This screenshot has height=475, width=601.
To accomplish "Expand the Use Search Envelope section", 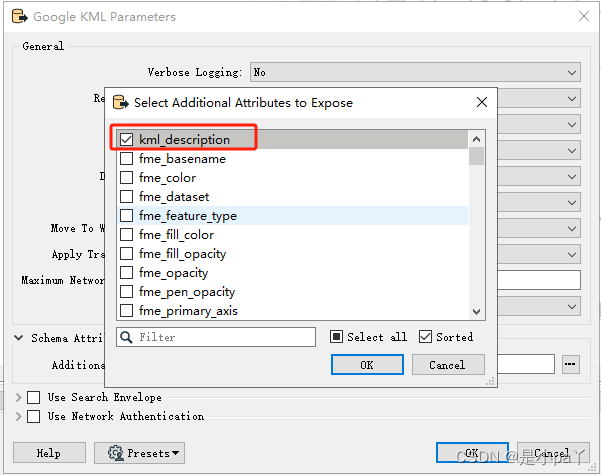I will [18, 398].
